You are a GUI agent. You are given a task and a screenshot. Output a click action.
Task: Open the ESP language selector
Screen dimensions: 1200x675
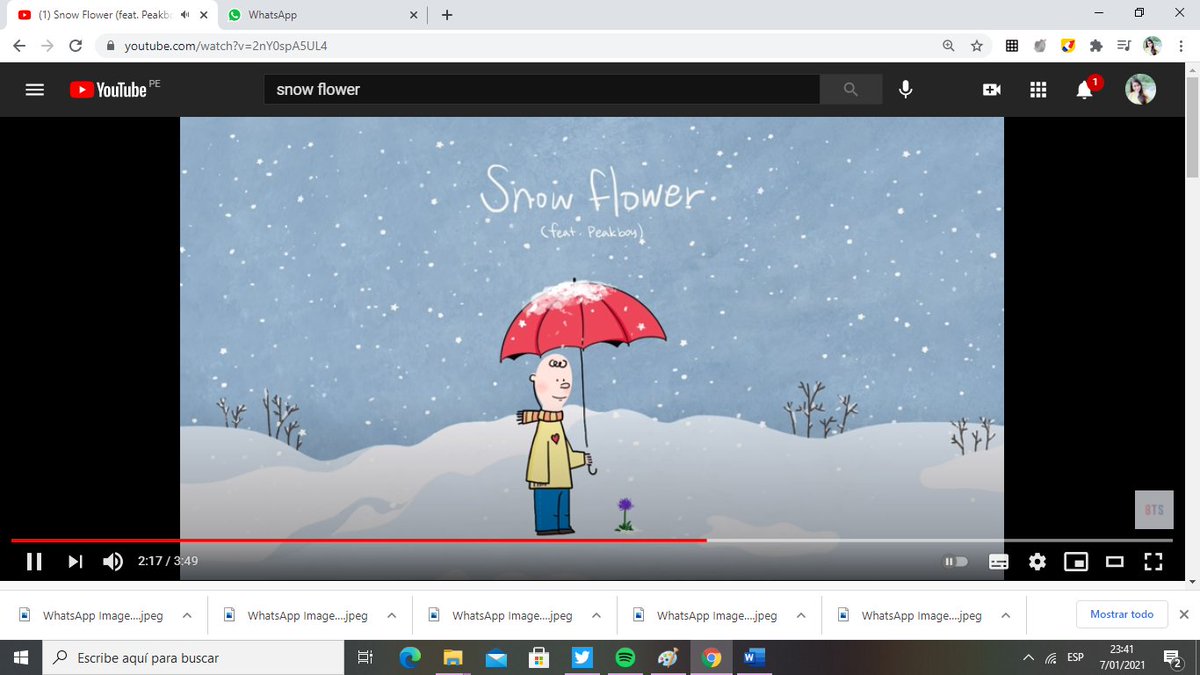click(1075, 657)
